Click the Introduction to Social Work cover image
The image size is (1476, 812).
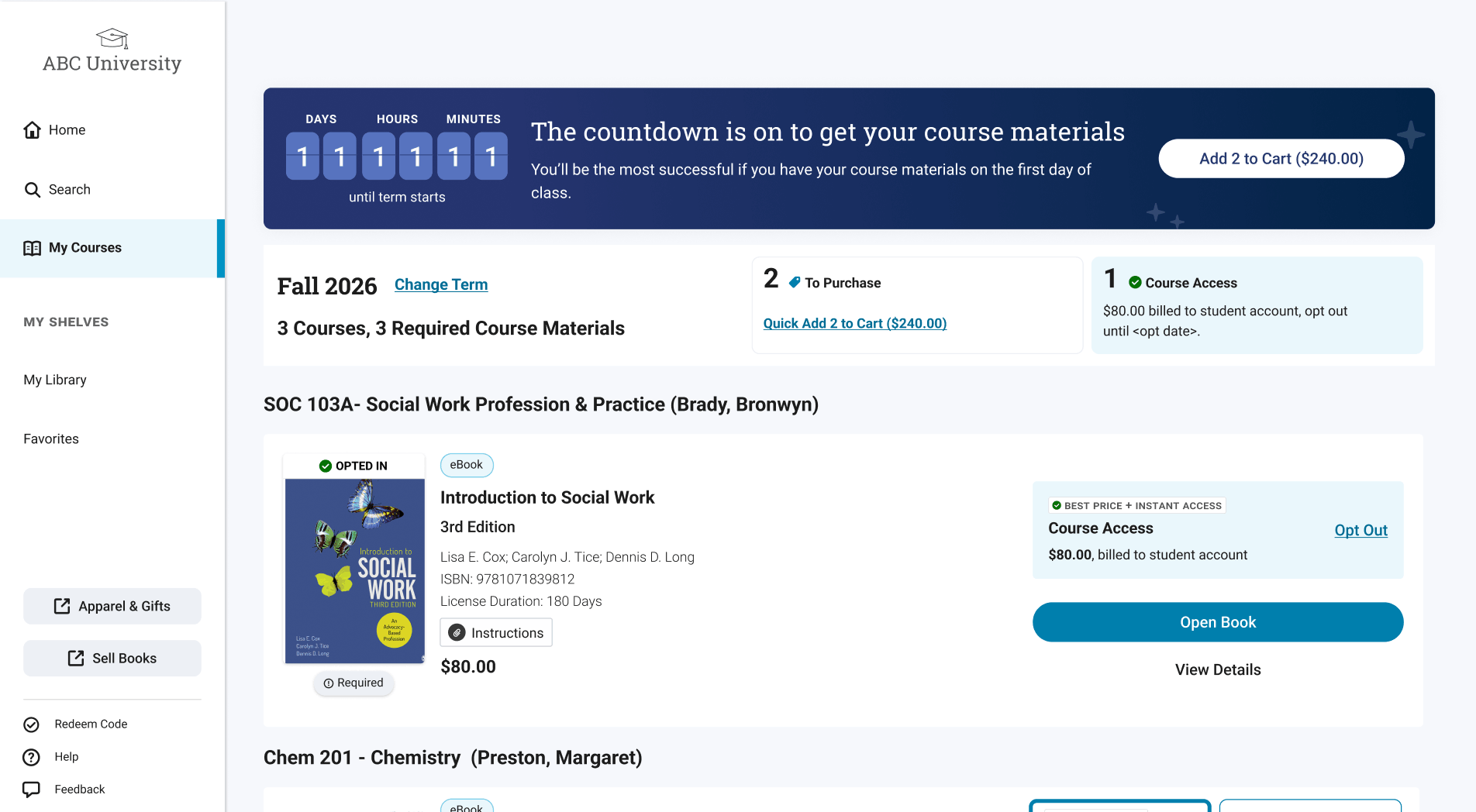coord(353,566)
